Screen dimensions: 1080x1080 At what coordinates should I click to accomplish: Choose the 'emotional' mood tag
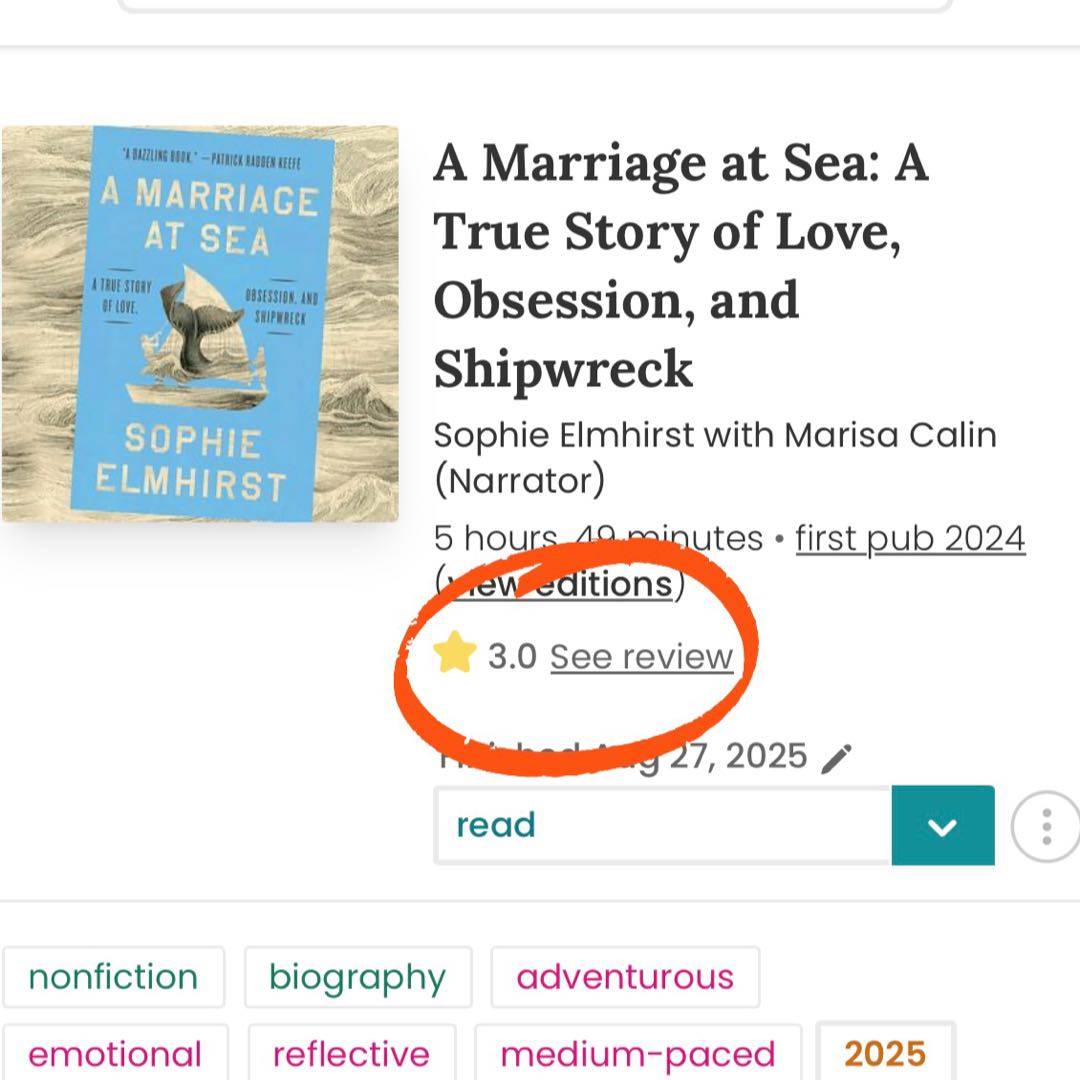tap(115, 1053)
